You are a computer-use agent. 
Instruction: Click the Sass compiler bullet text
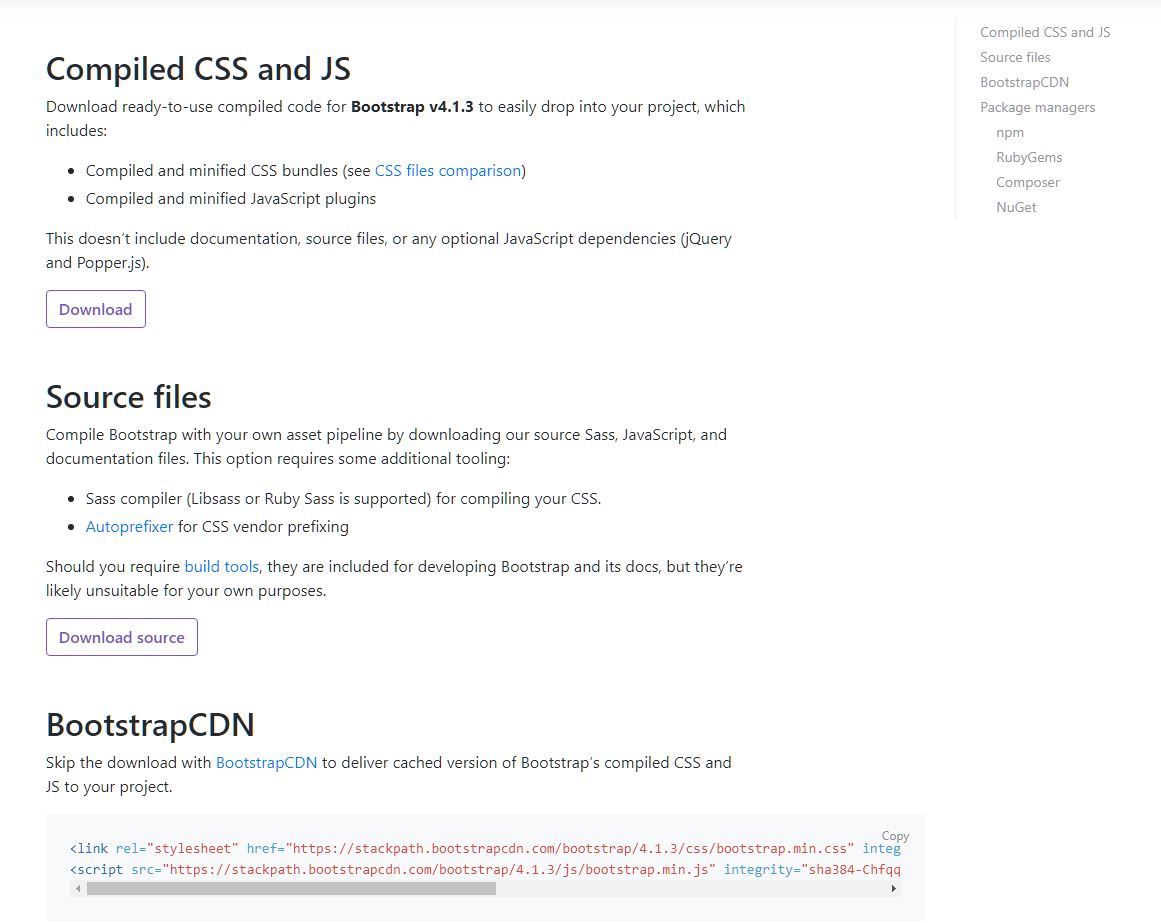[x=344, y=499]
